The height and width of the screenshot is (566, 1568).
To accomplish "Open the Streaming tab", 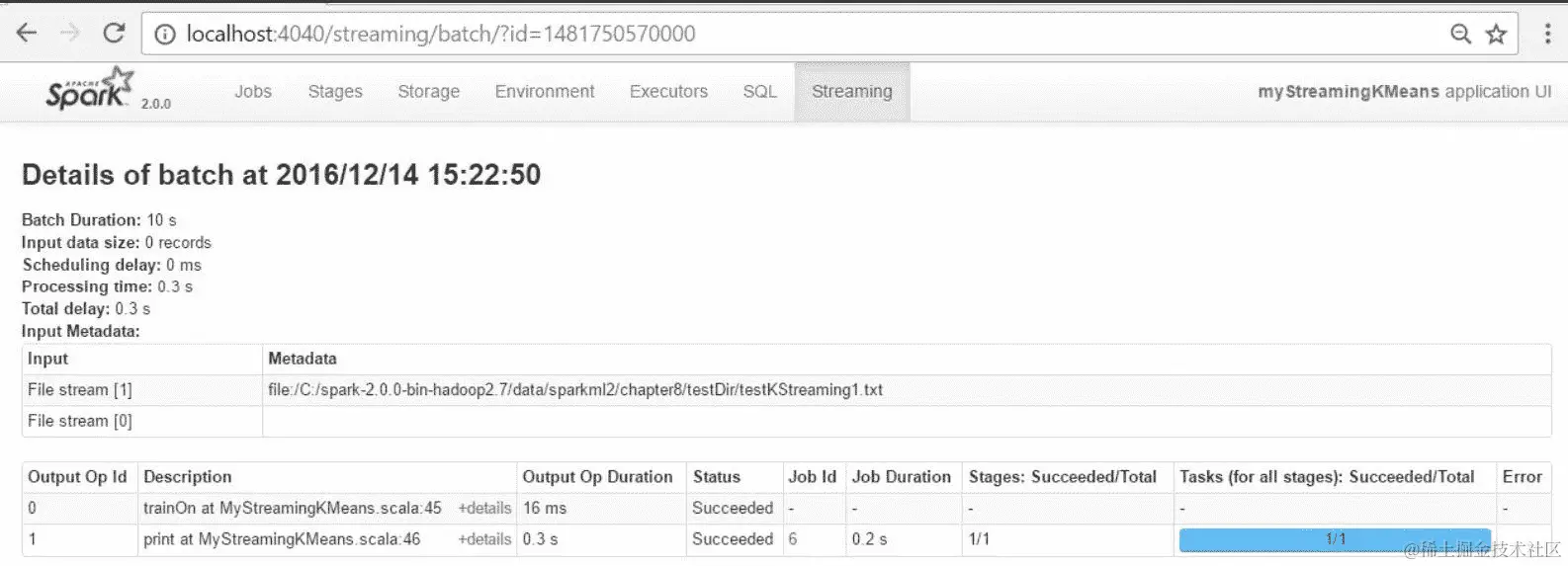I will [x=851, y=91].
